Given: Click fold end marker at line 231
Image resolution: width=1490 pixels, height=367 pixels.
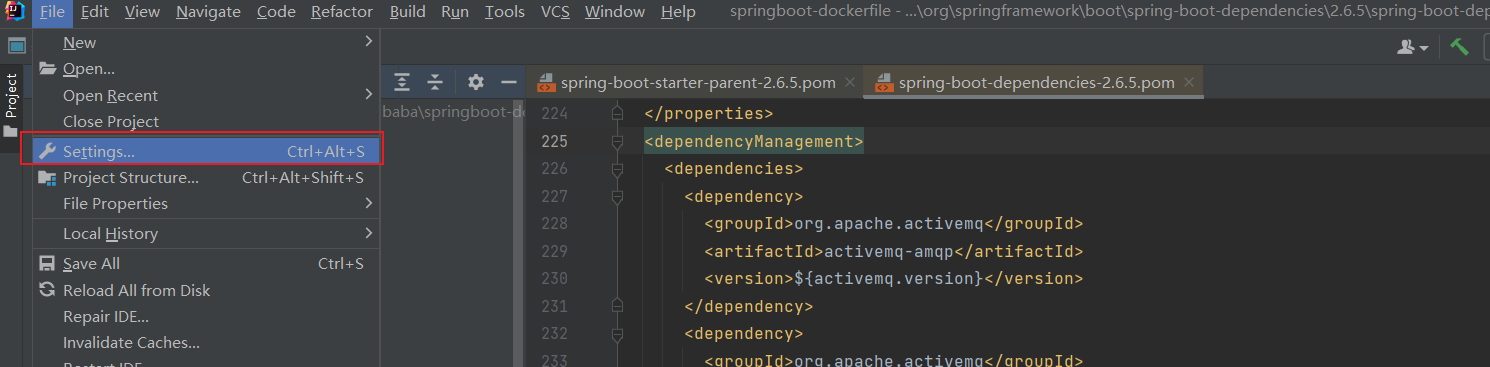Looking at the screenshot, I should 617,305.
